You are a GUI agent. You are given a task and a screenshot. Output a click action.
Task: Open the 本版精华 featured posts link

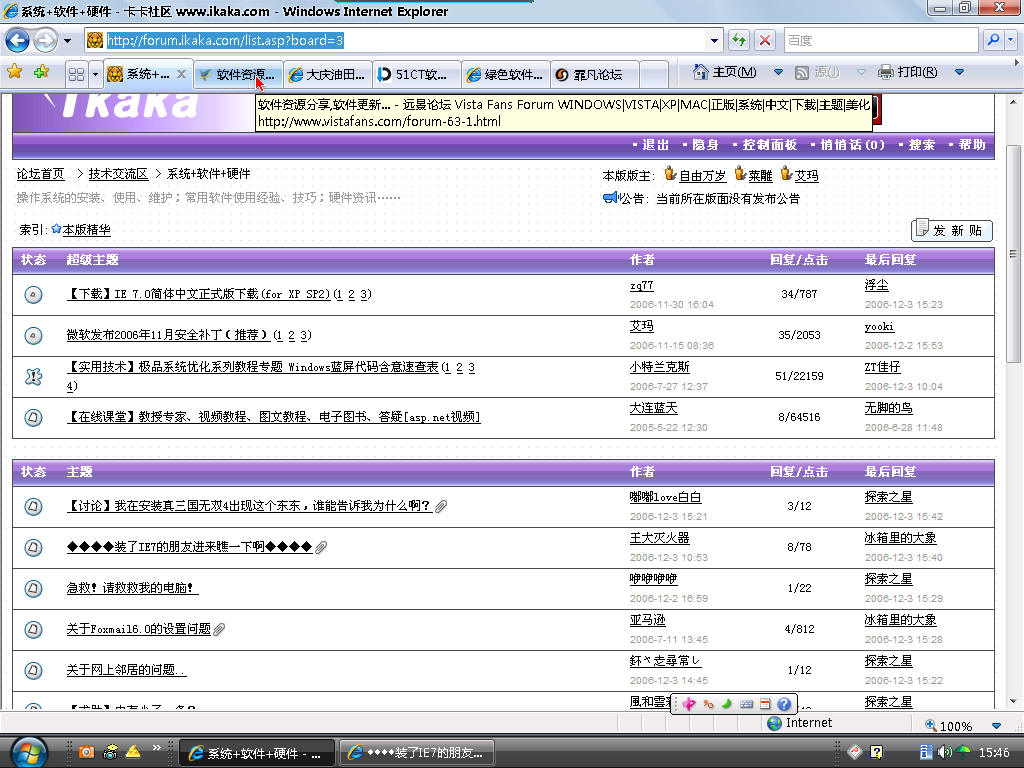pos(85,230)
